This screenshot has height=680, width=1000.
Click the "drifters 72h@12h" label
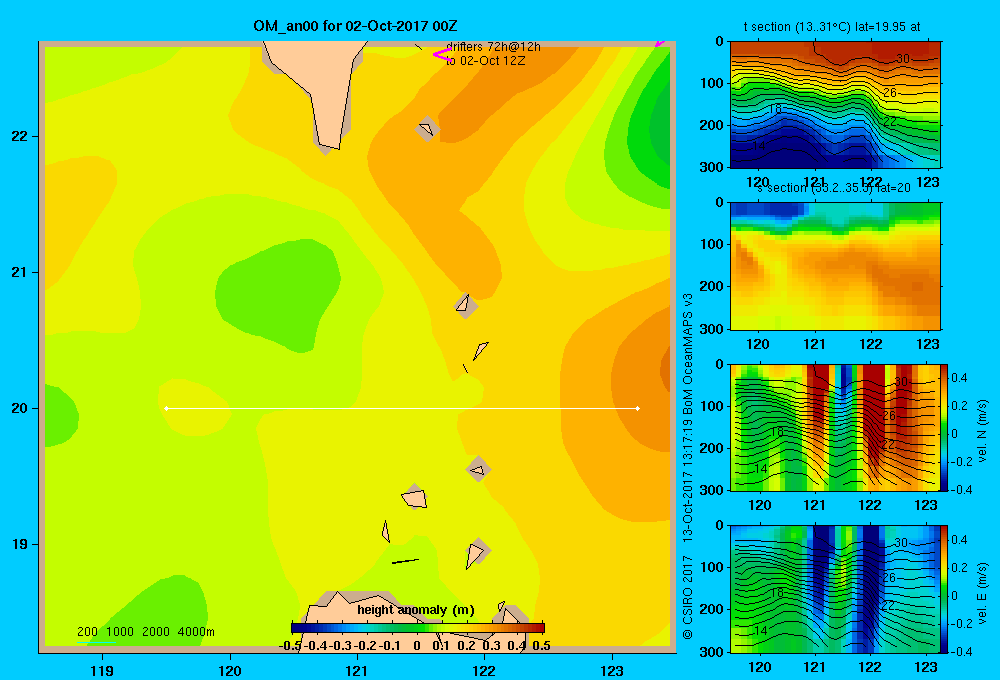493,47
